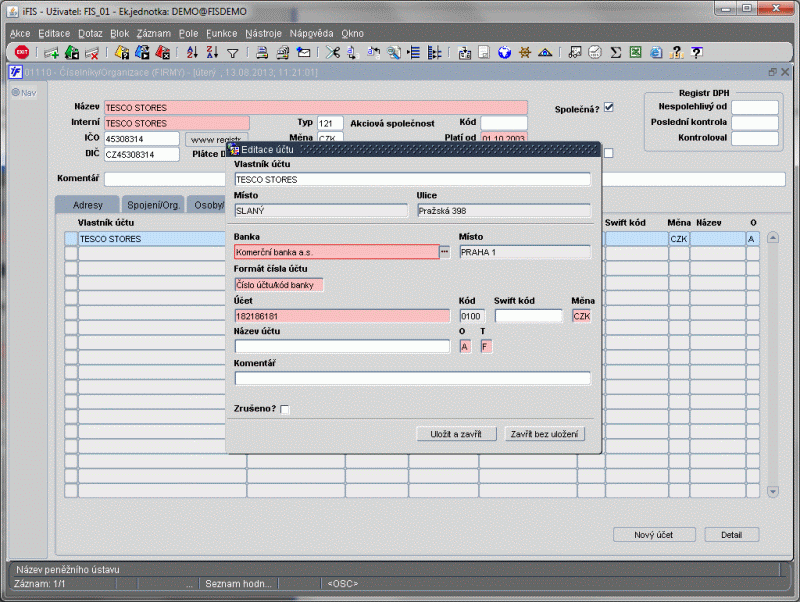Click the clock history icon
800x602 pixels.
coord(595,52)
